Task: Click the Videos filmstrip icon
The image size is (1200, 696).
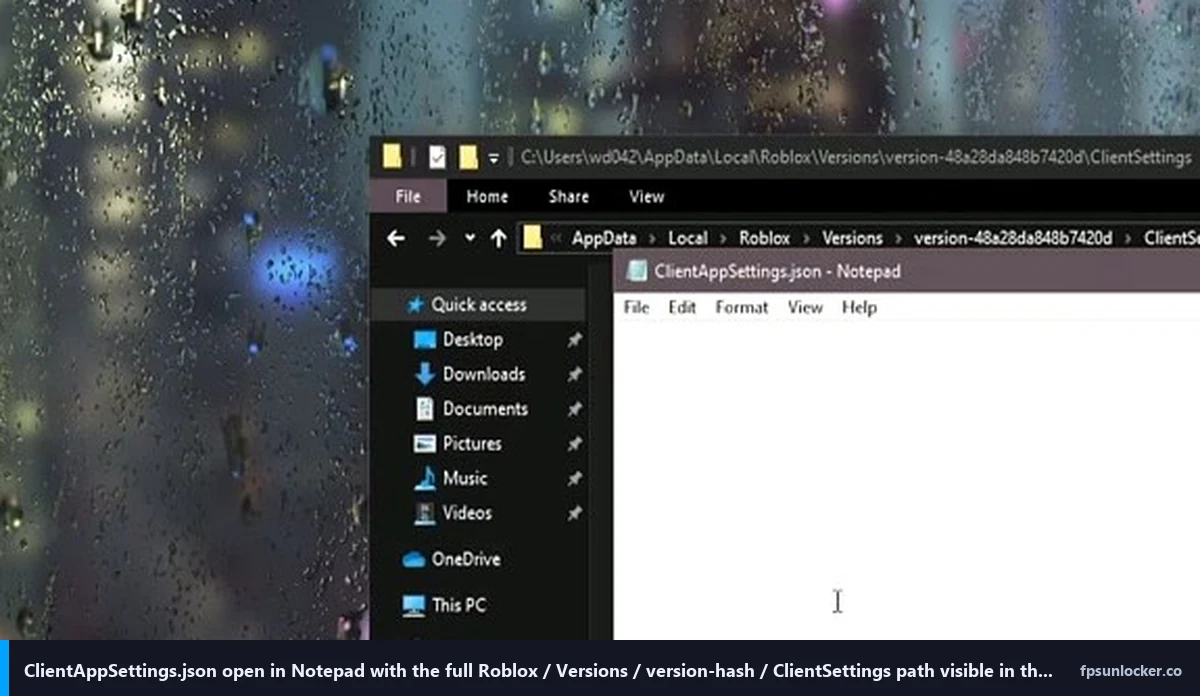Action: point(425,513)
